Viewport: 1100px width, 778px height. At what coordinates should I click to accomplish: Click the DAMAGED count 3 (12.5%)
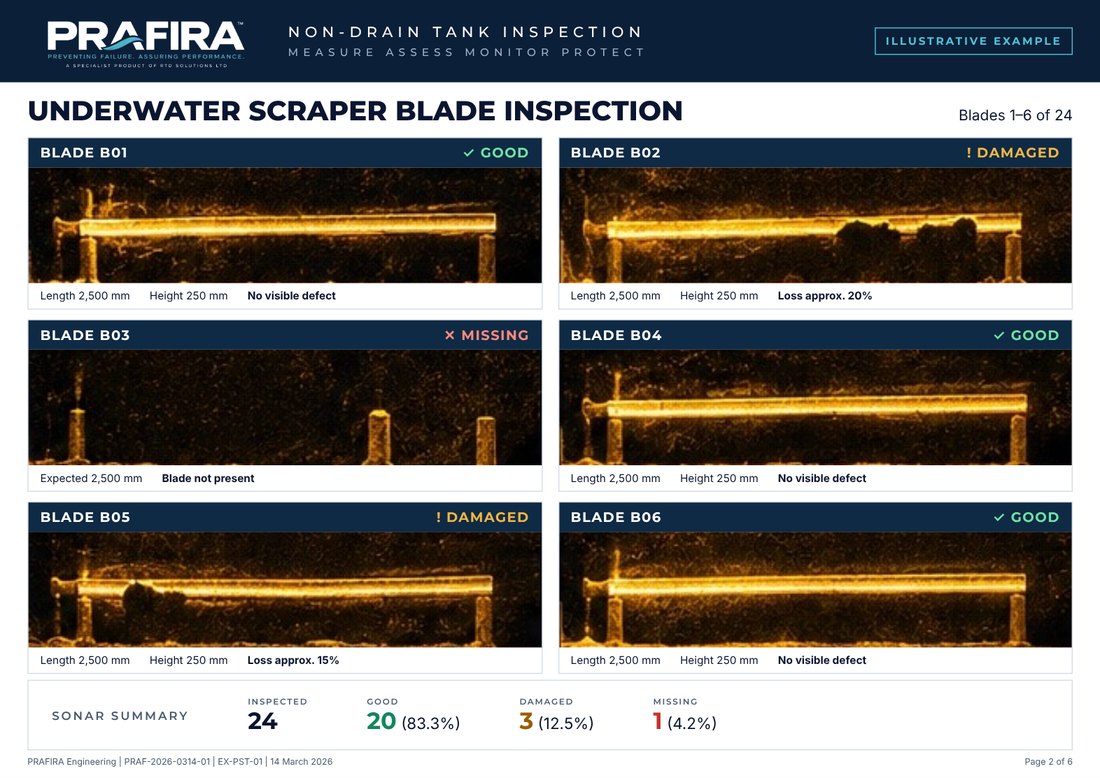coord(556,721)
